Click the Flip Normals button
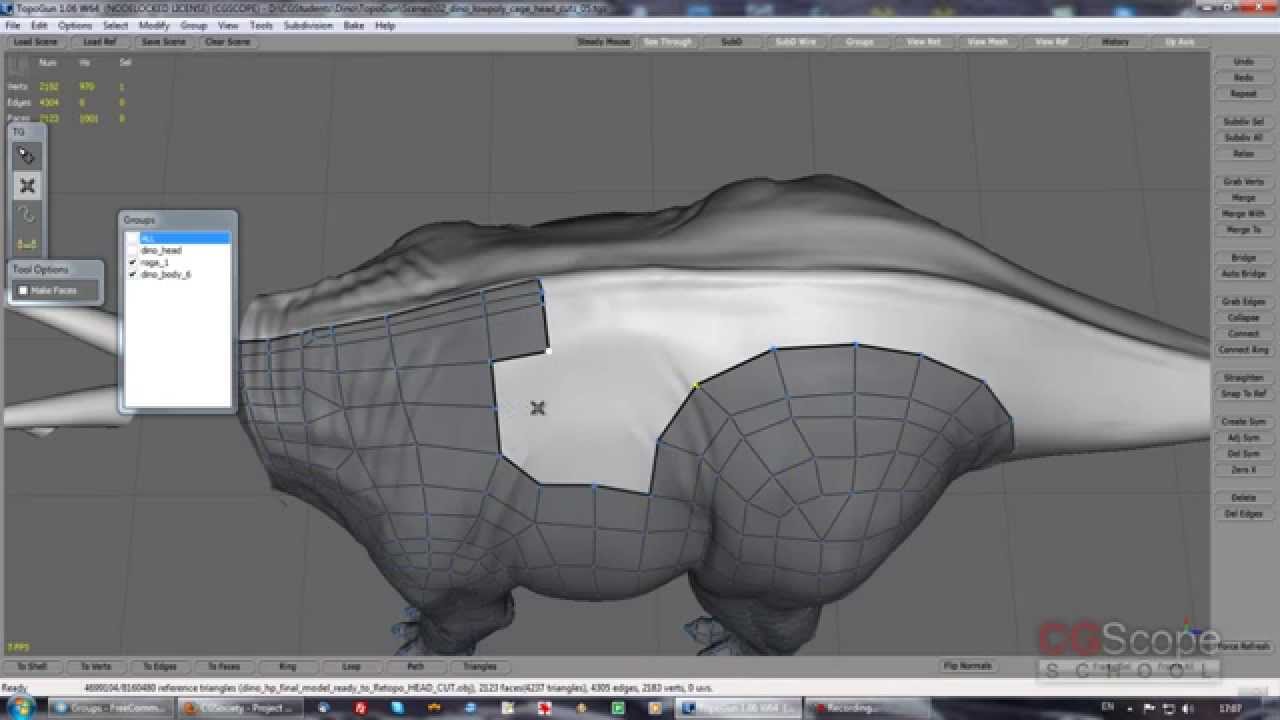1280x720 pixels. tap(968, 666)
